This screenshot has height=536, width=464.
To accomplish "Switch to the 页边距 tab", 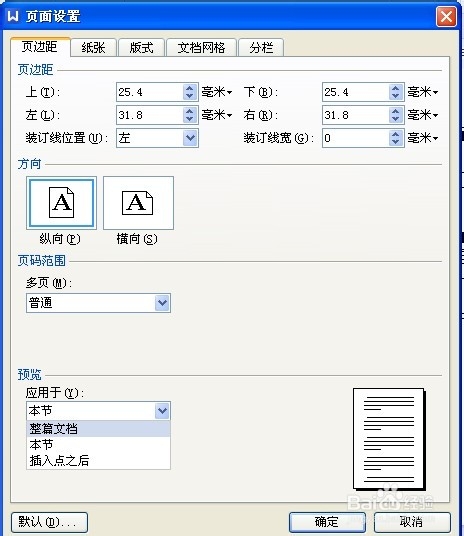I will 40,47.
